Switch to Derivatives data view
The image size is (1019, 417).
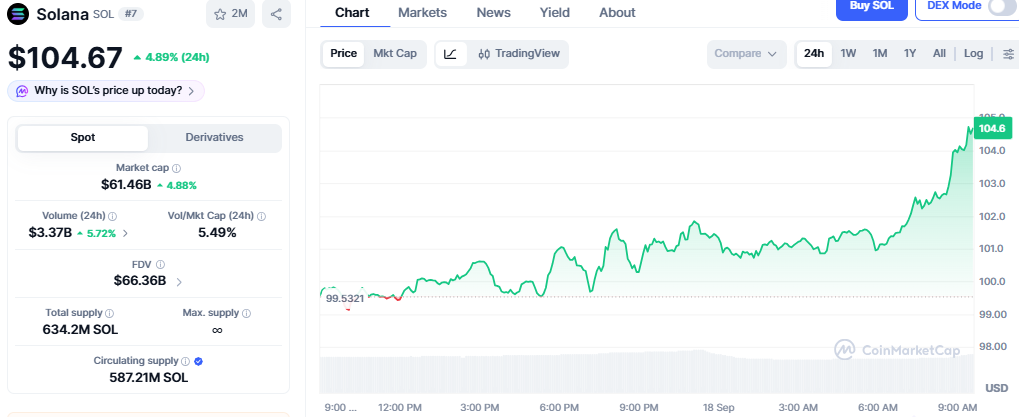pos(214,138)
